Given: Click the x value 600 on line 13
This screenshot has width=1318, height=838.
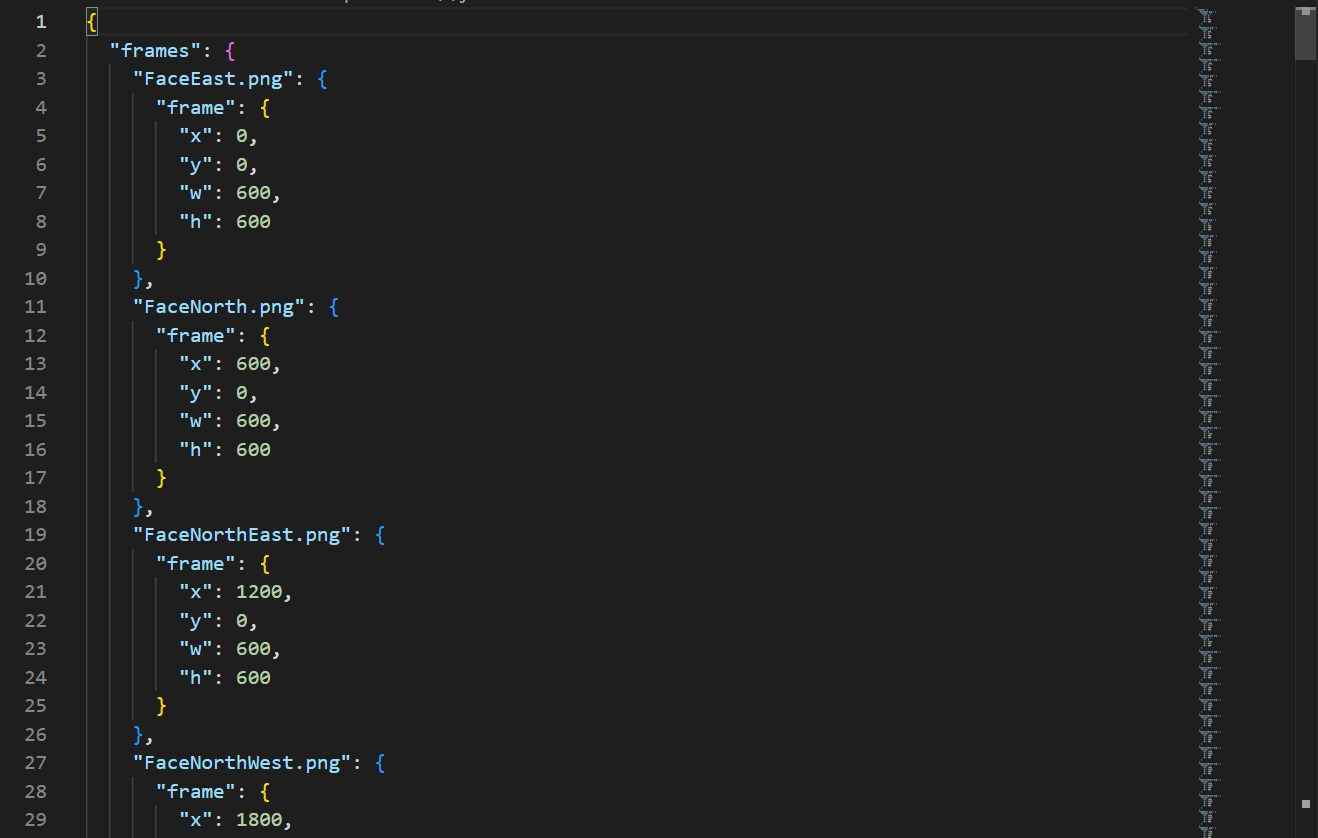Looking at the screenshot, I should point(253,364).
